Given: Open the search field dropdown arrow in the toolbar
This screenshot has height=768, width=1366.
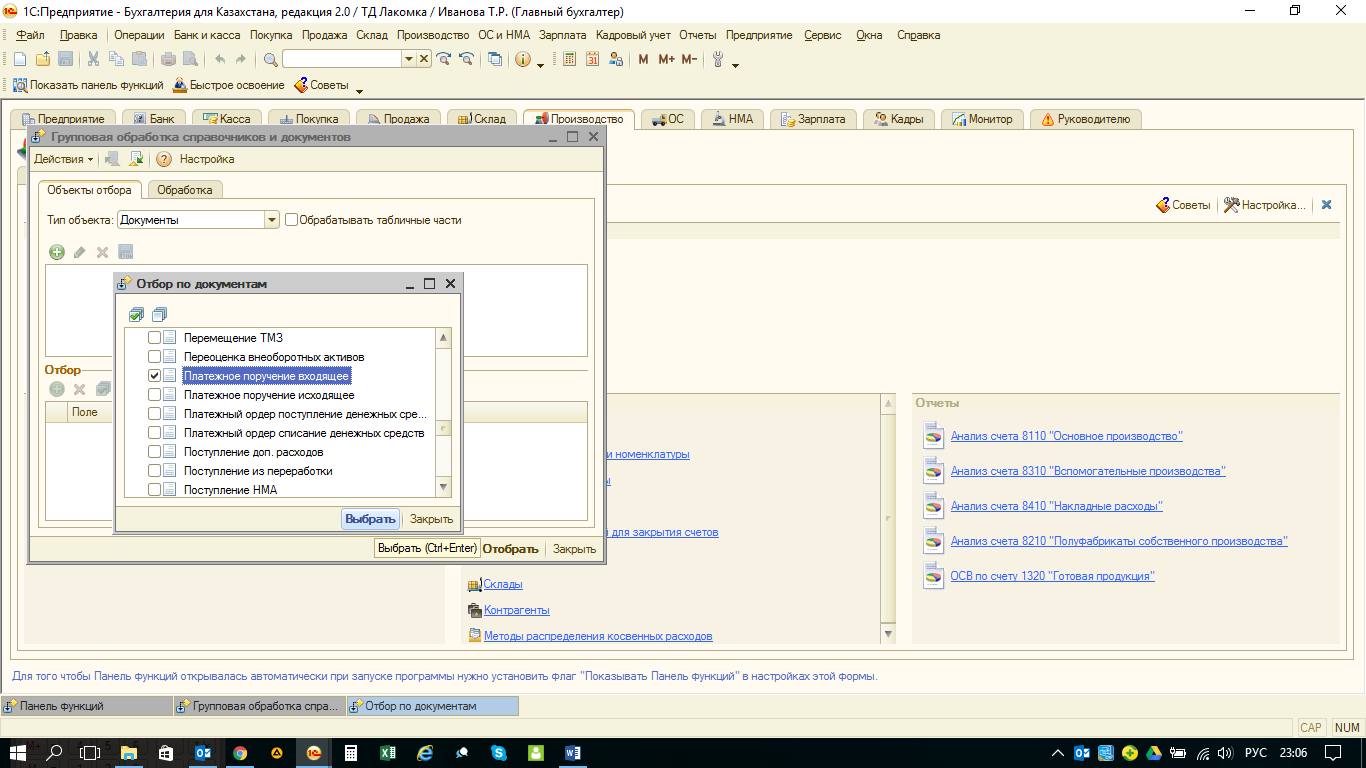Looking at the screenshot, I should (408, 59).
